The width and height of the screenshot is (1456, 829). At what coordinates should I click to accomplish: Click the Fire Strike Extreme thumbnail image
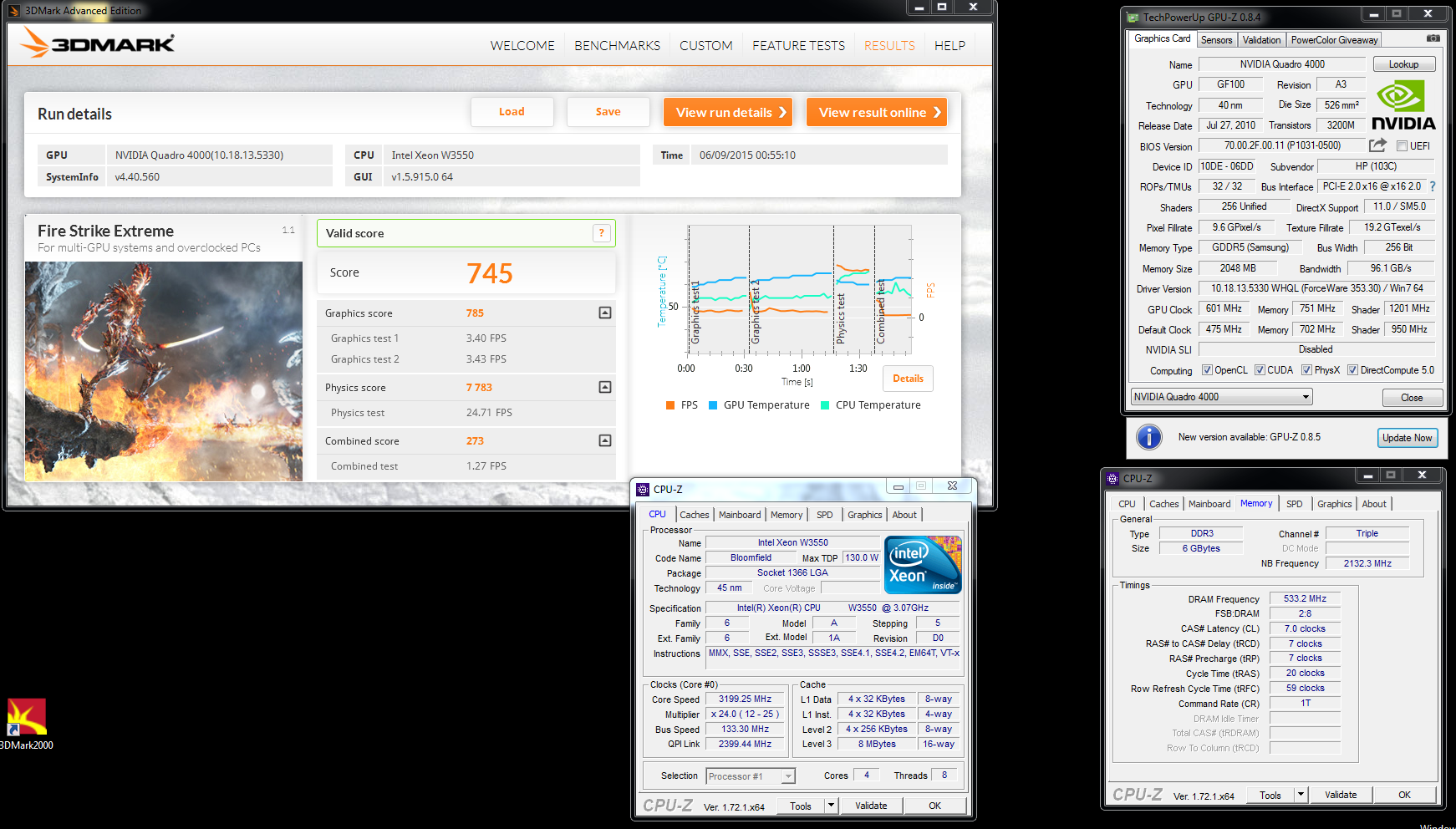(x=164, y=371)
